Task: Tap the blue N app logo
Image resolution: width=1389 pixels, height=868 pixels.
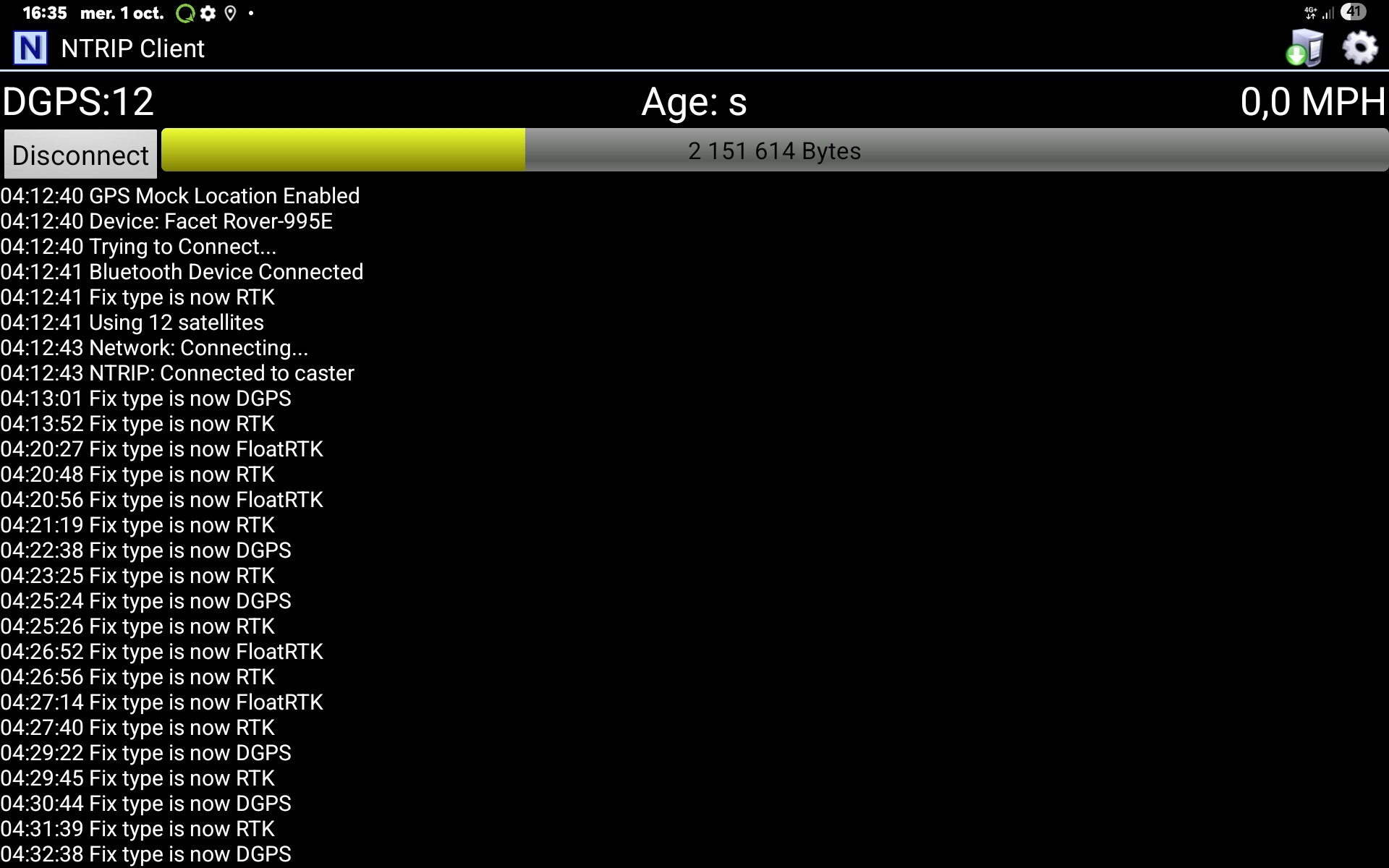Action: click(x=30, y=48)
